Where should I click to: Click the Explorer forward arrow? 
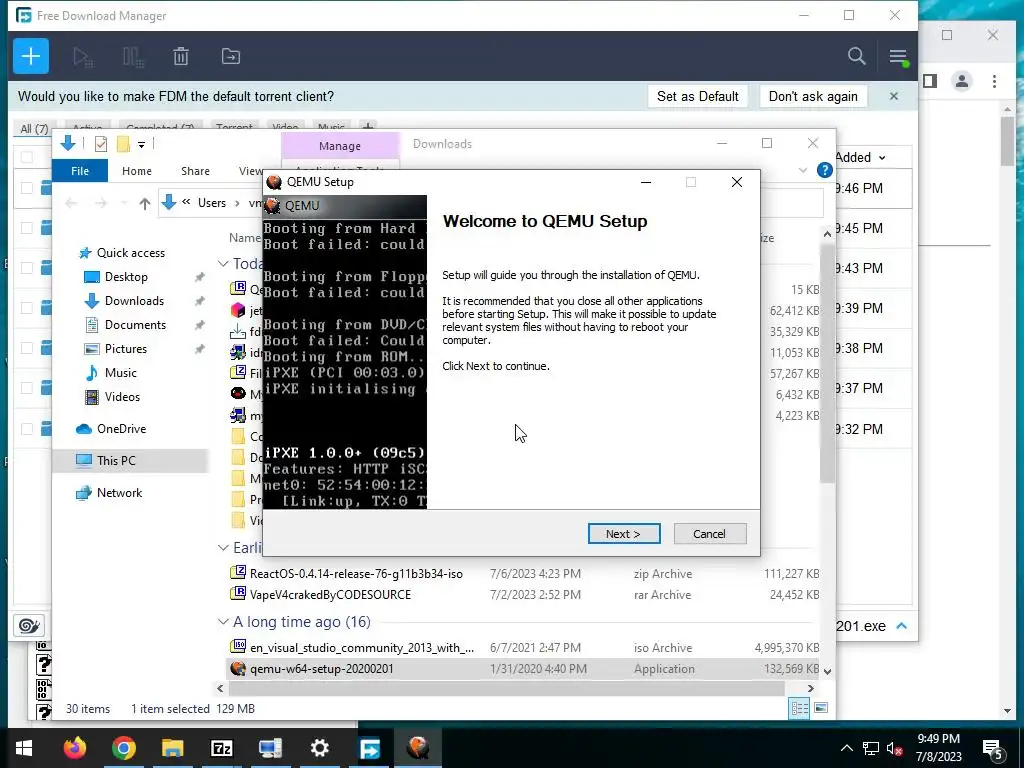tap(101, 204)
